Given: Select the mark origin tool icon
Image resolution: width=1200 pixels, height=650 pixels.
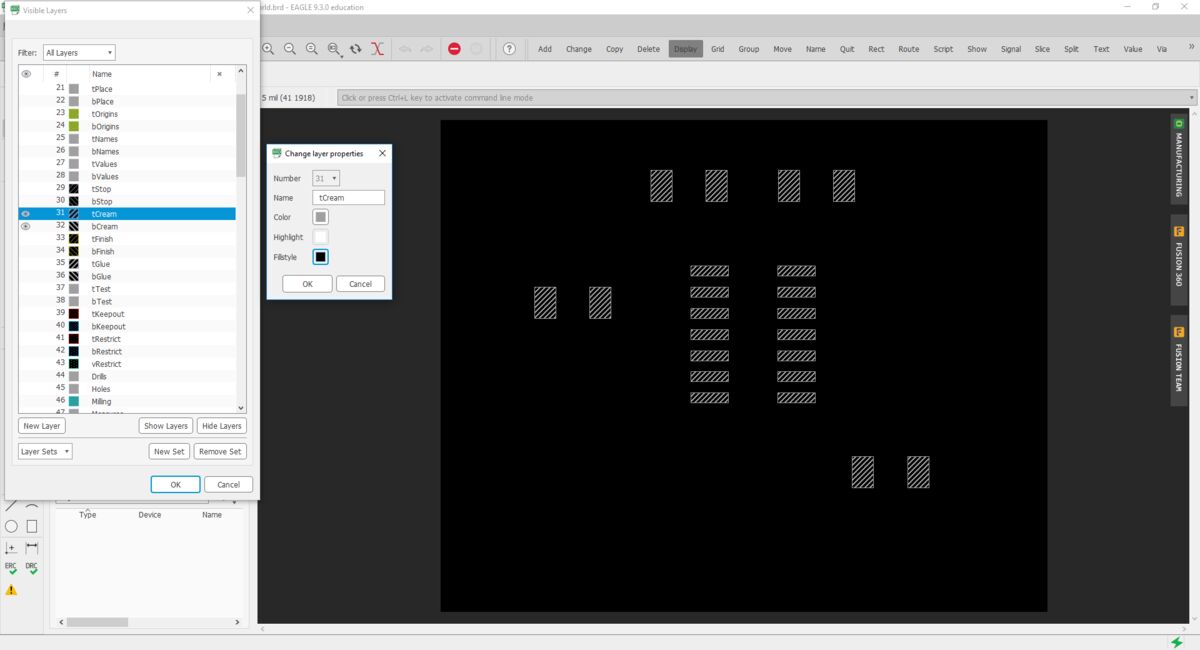Looking at the screenshot, I should click(11, 548).
